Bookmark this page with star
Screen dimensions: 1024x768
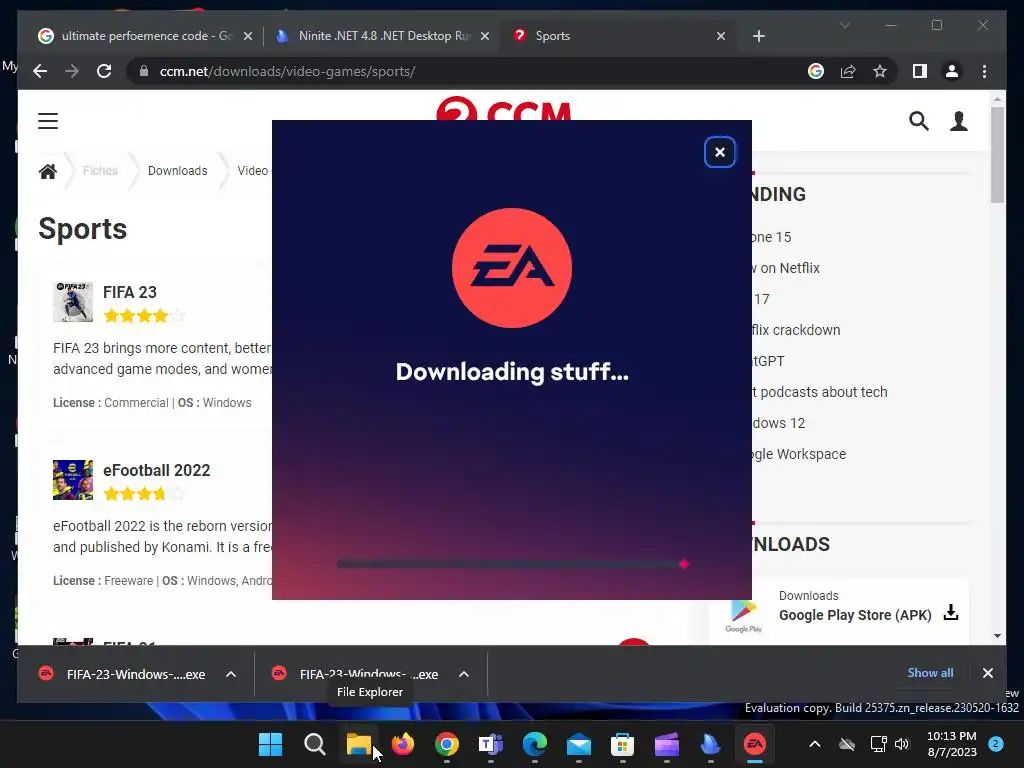pyautogui.click(x=880, y=71)
